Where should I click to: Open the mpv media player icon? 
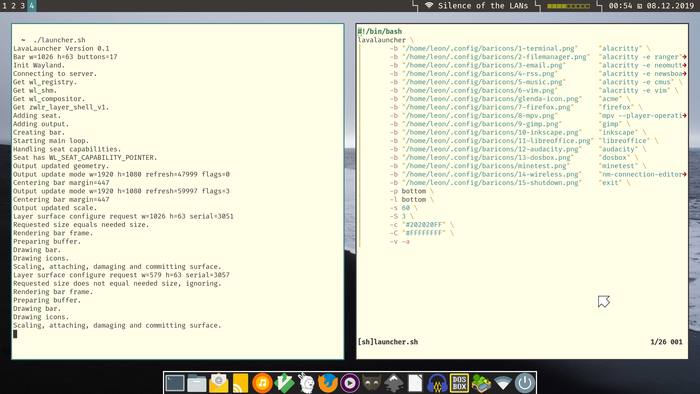350,383
